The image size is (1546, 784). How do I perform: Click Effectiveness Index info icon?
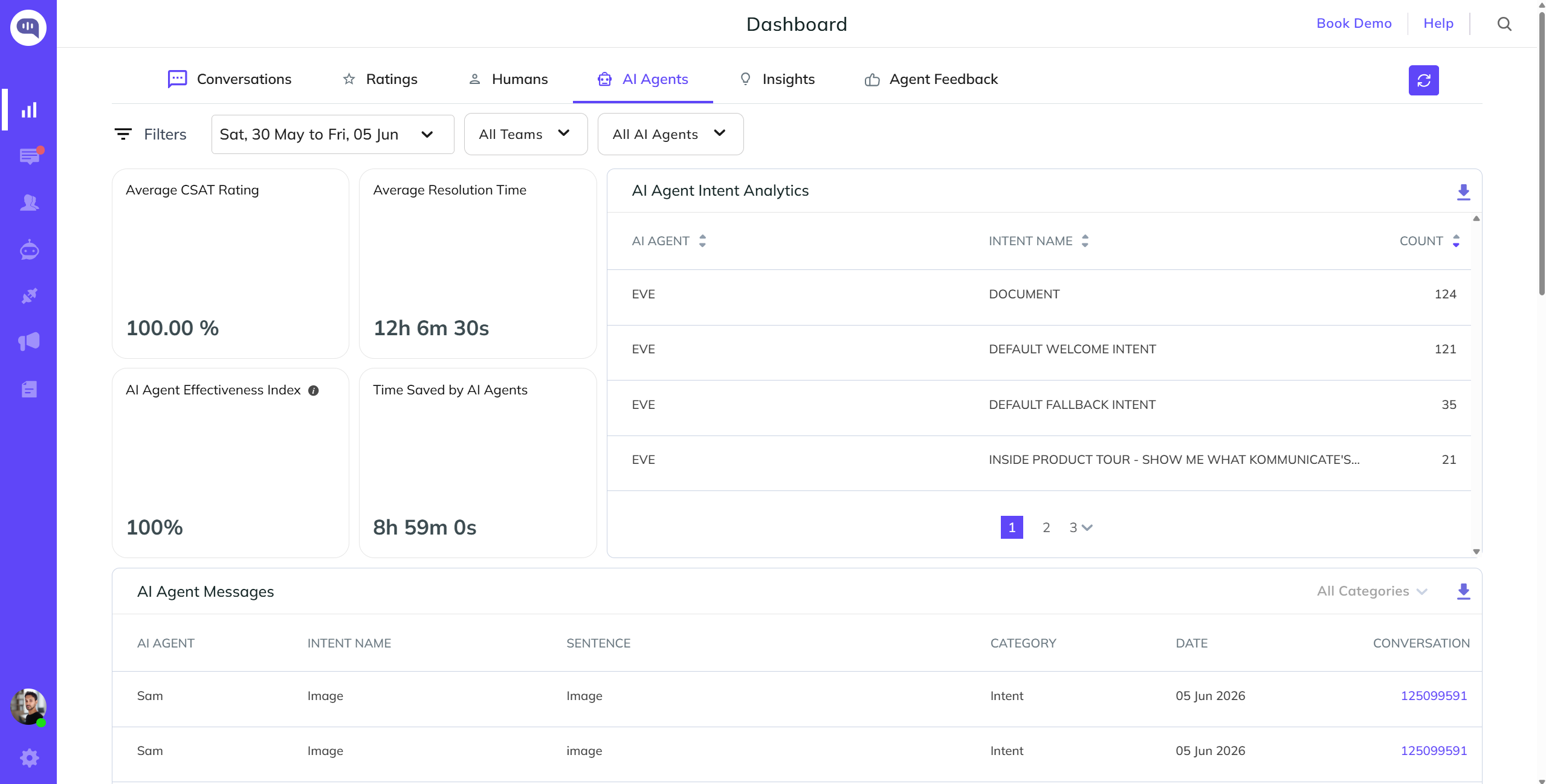coord(313,391)
